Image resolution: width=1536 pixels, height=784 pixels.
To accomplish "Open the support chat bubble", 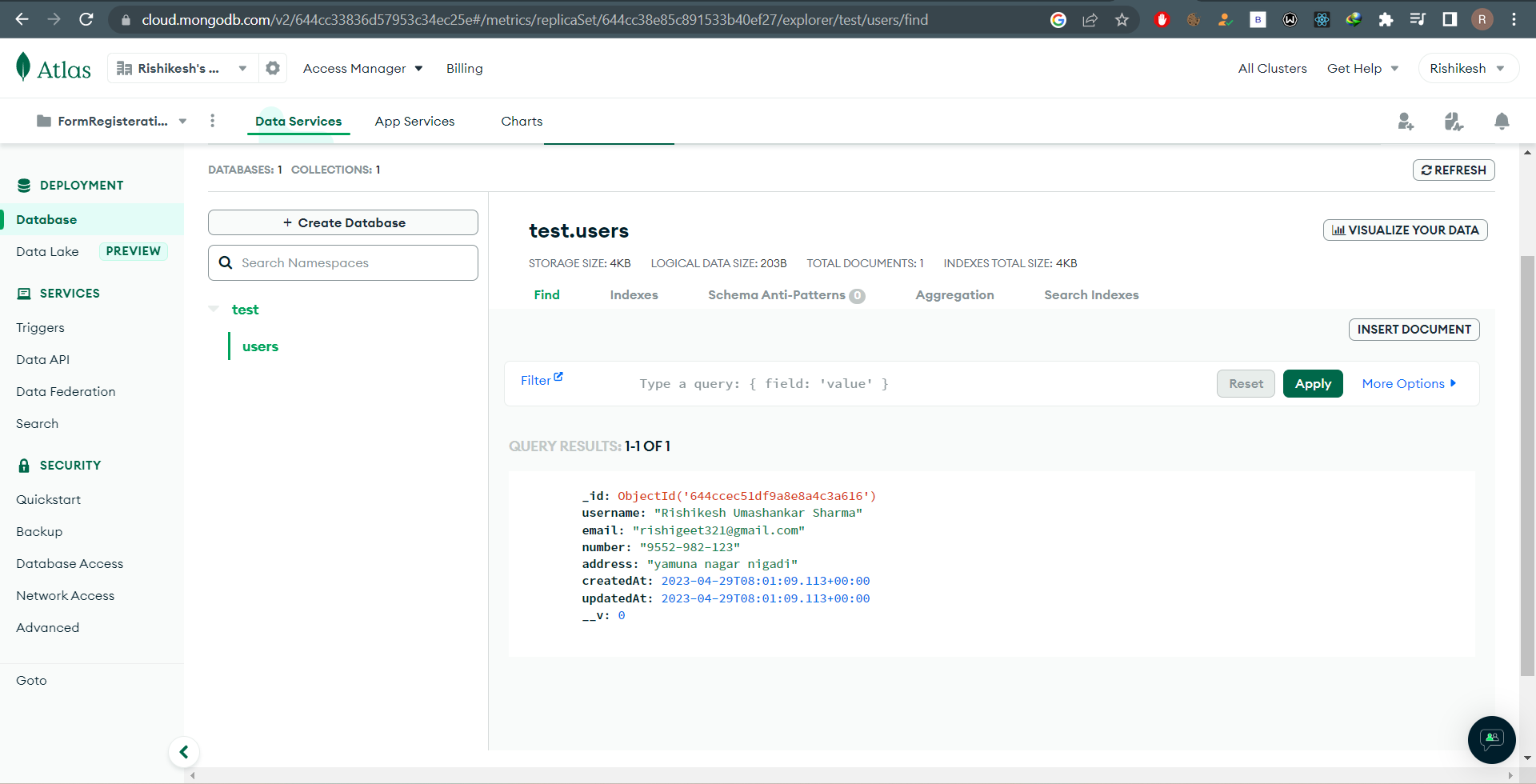I will (x=1491, y=739).
